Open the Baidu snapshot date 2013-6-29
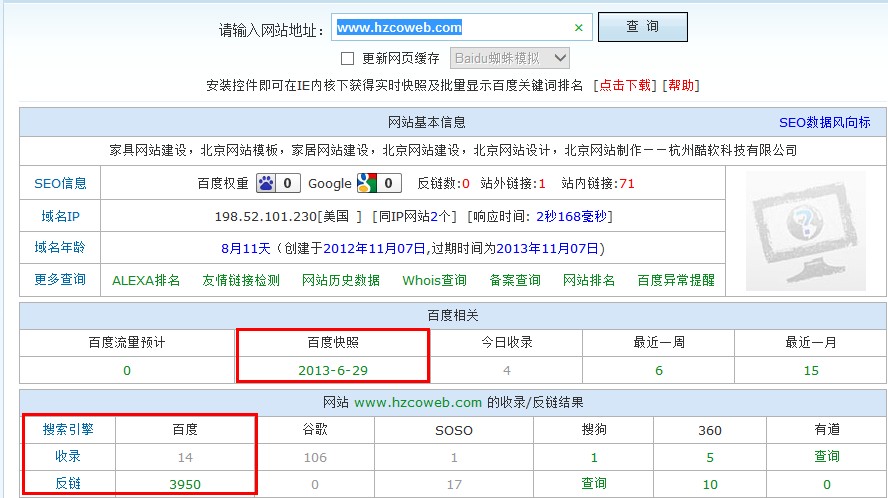 [333, 371]
